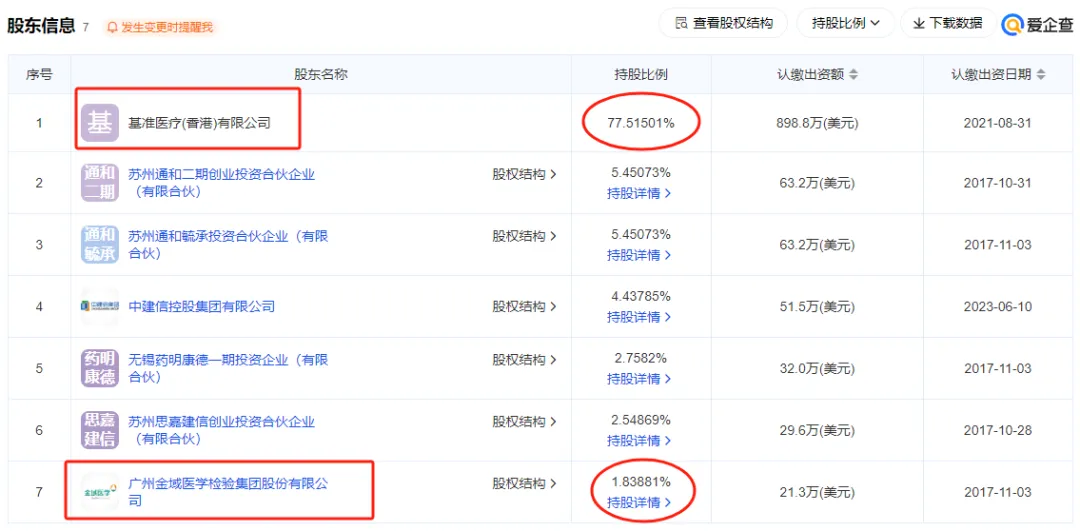Open 持股详情 in 苏州通和二期 row
This screenshot has width=1080, height=531.
click(x=639, y=194)
